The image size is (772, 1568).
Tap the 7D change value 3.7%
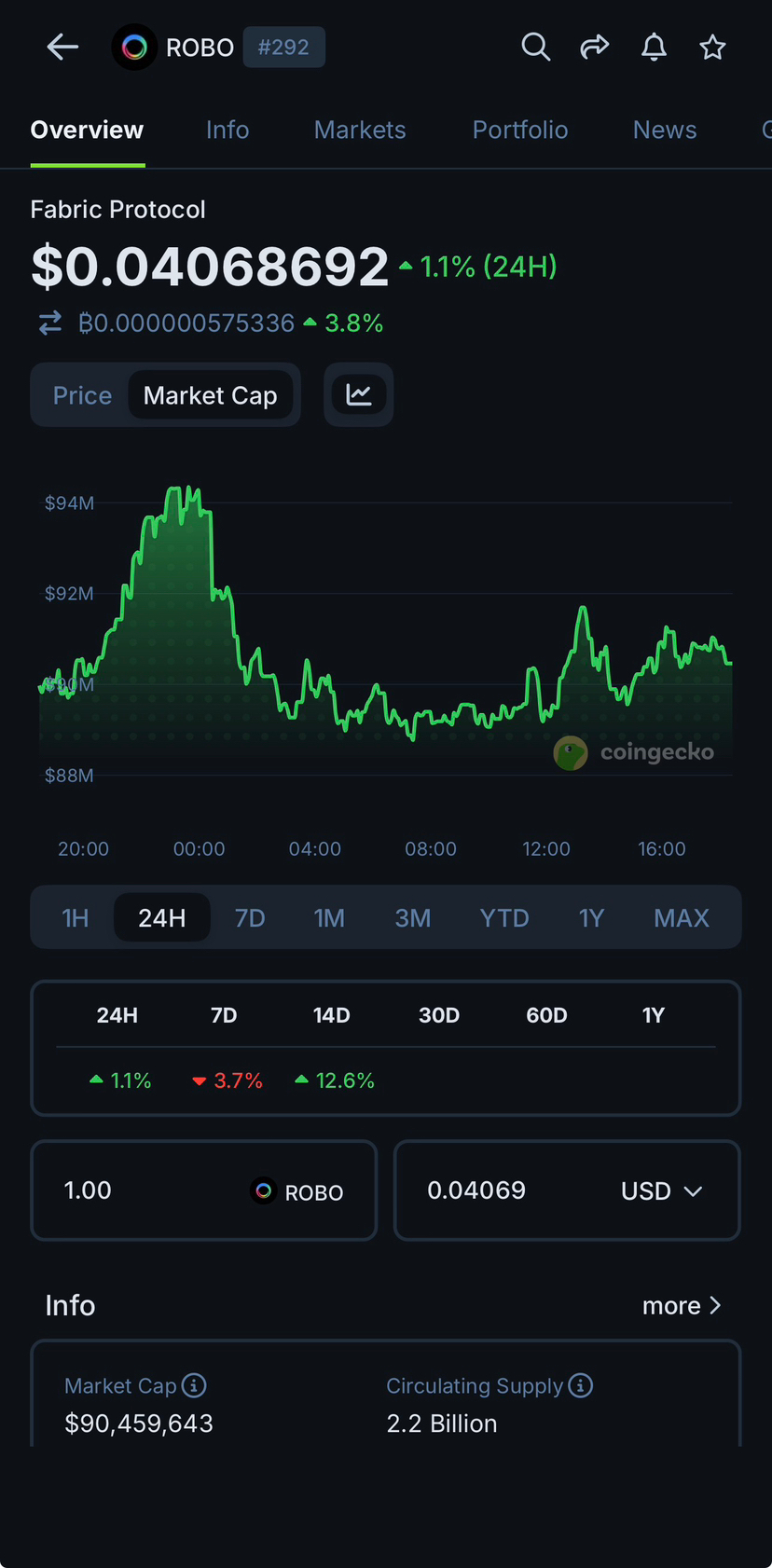(x=227, y=1080)
